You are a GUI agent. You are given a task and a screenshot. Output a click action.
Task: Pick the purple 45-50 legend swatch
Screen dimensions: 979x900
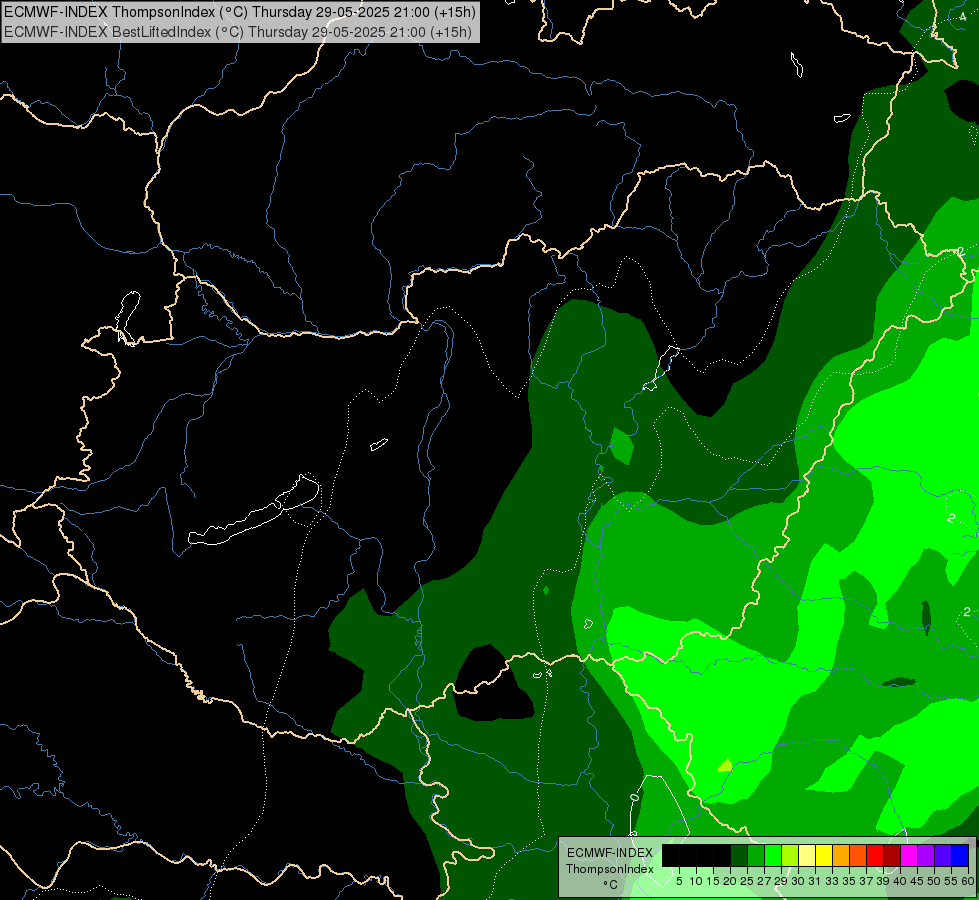926,855
